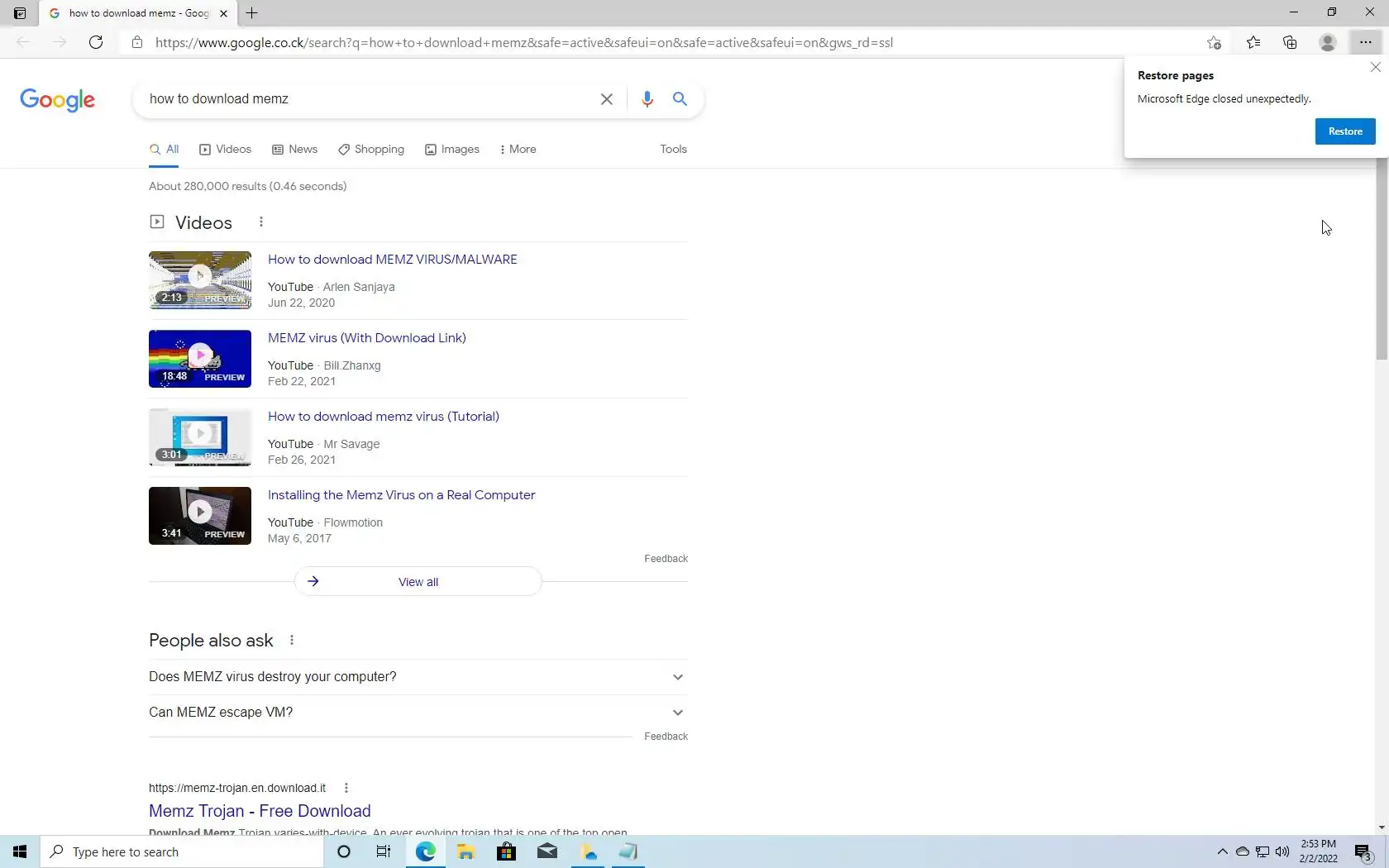The width and height of the screenshot is (1389, 868).
Task: Play the 18:48 Nyan cat video thumbnail
Action: pos(200,359)
